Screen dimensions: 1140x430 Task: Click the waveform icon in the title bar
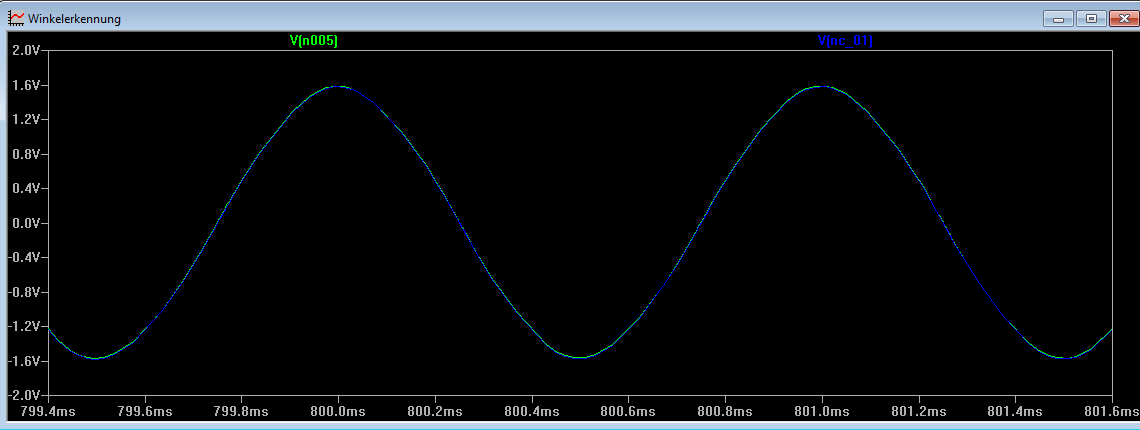(x=15, y=18)
